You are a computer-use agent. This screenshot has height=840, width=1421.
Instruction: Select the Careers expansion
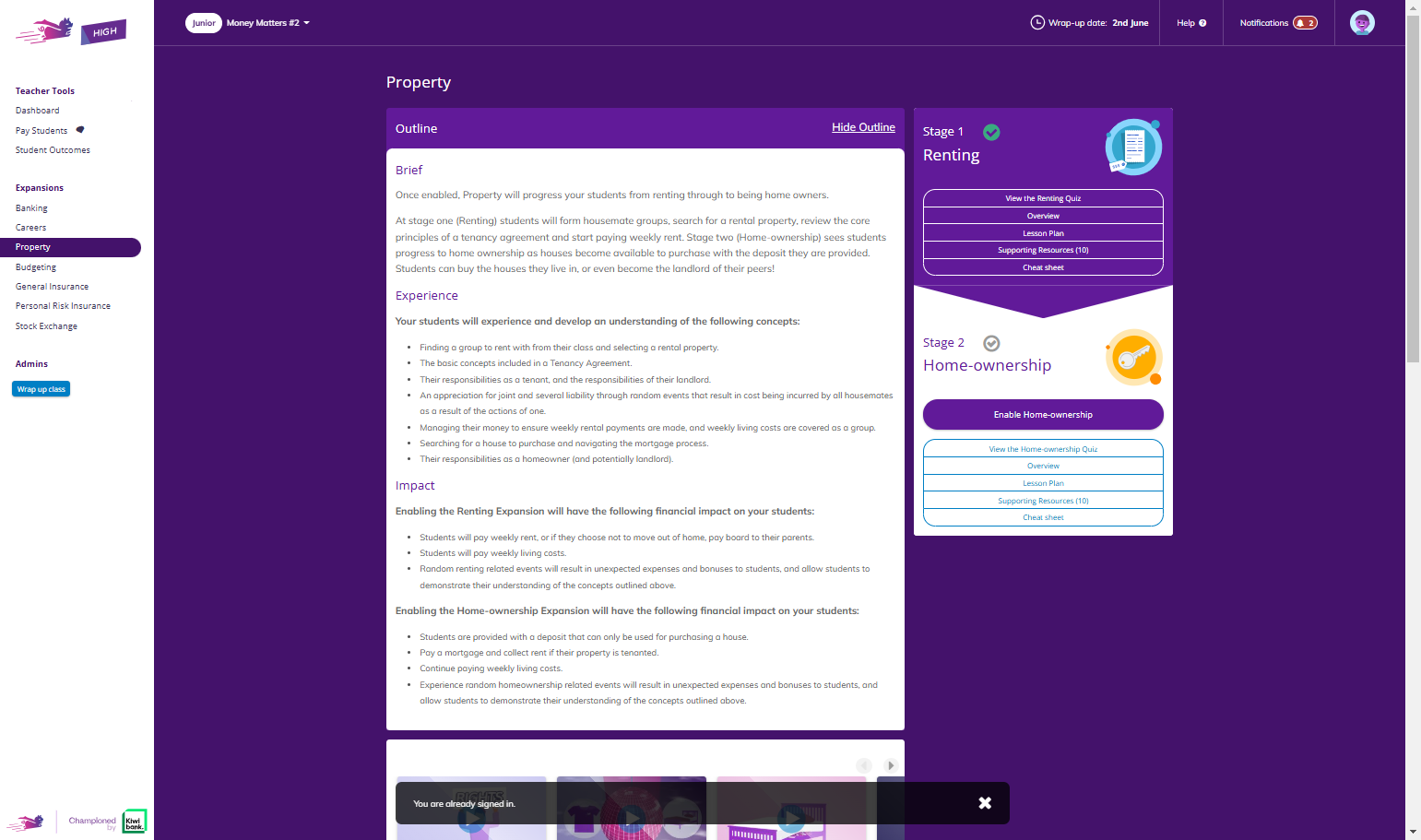click(x=30, y=228)
